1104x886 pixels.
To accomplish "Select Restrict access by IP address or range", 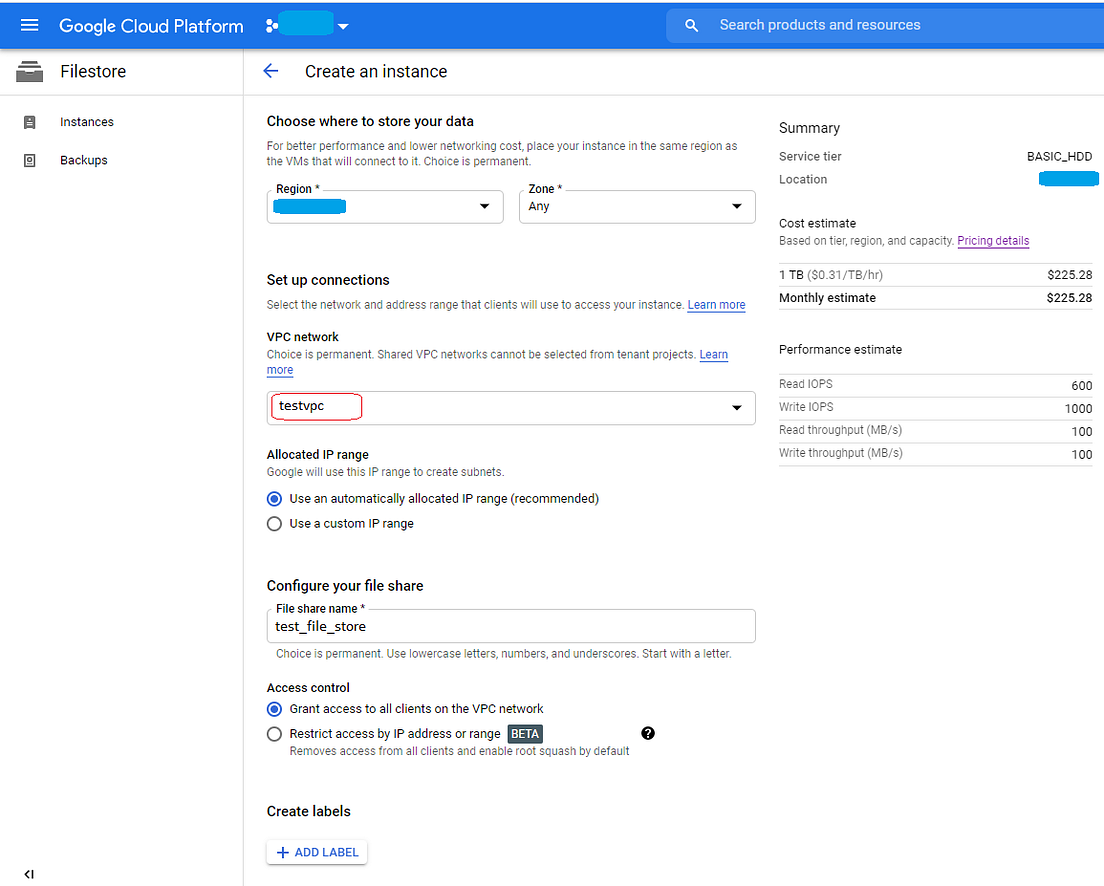I will coord(274,733).
